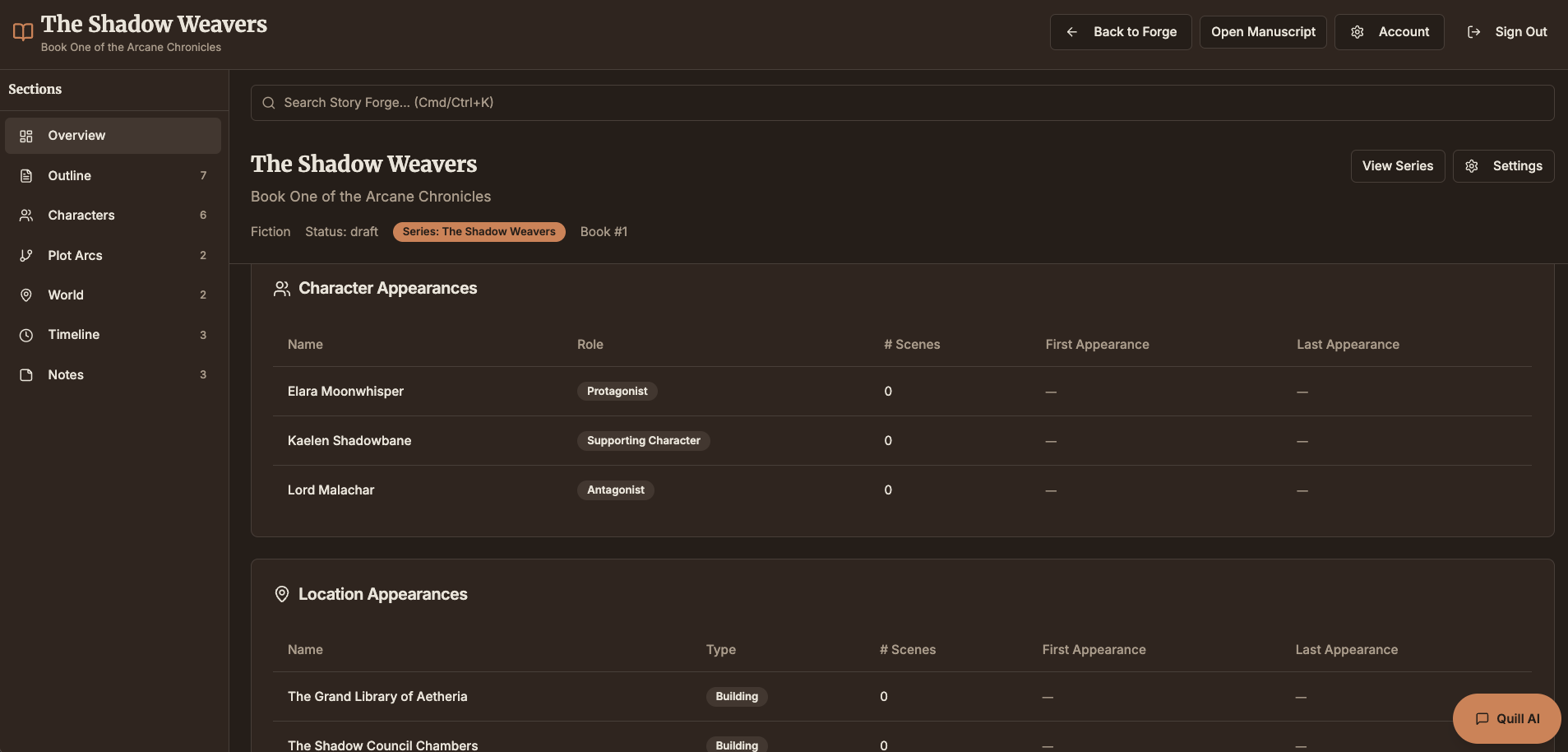Image resolution: width=1568 pixels, height=752 pixels.
Task: Open the Notes section
Action: pyautogui.click(x=113, y=375)
